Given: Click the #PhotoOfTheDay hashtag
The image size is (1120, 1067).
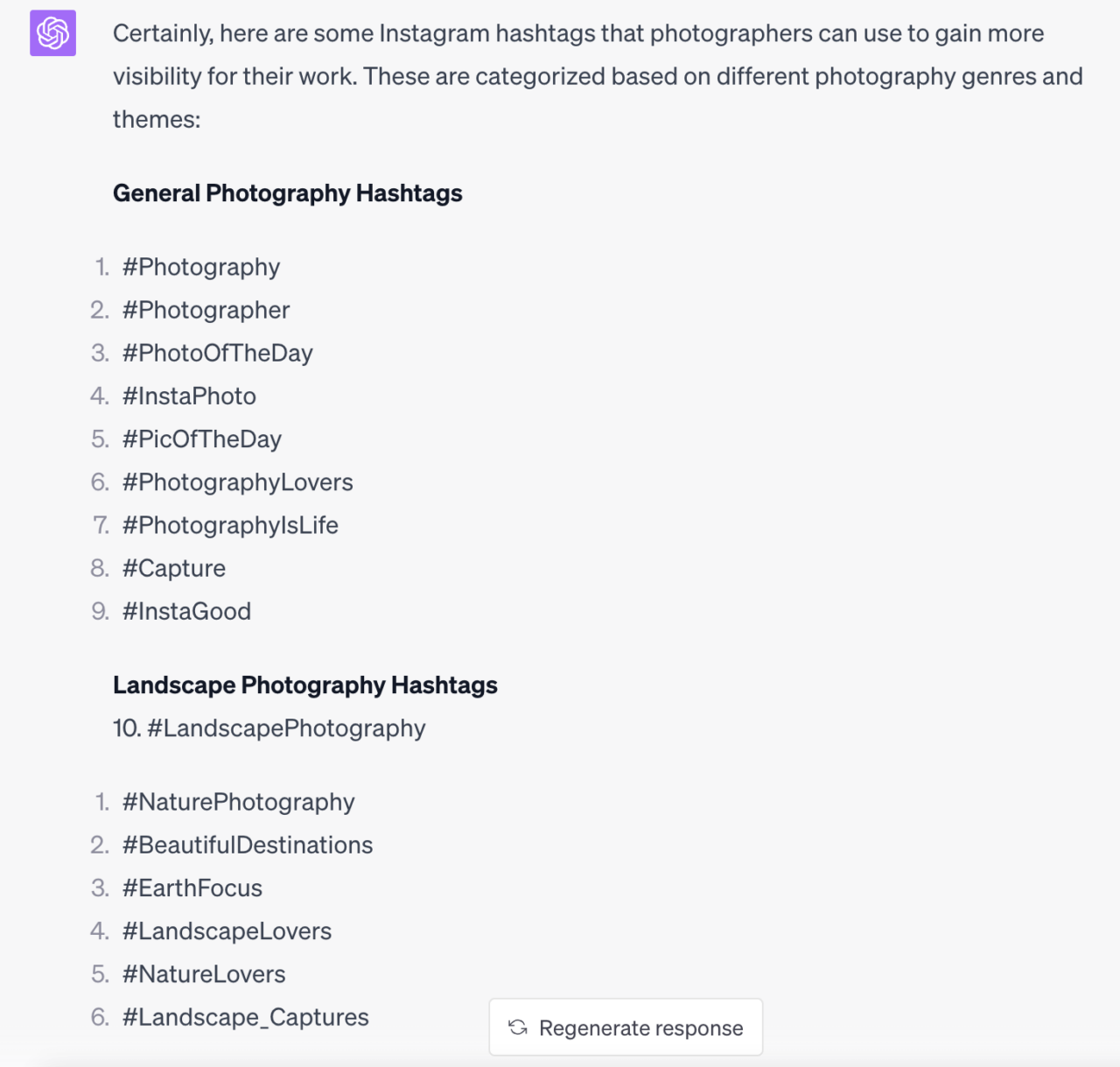Looking at the screenshot, I should (x=217, y=353).
